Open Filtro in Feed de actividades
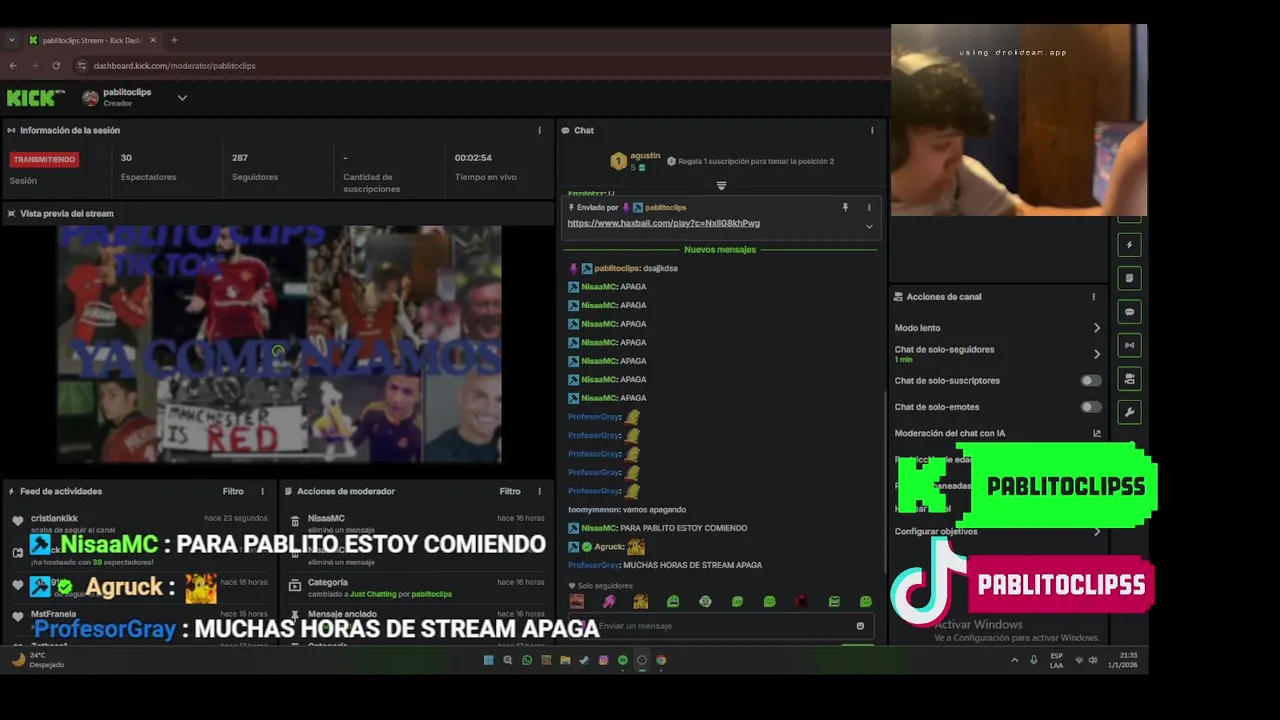The image size is (1280, 720). (233, 491)
